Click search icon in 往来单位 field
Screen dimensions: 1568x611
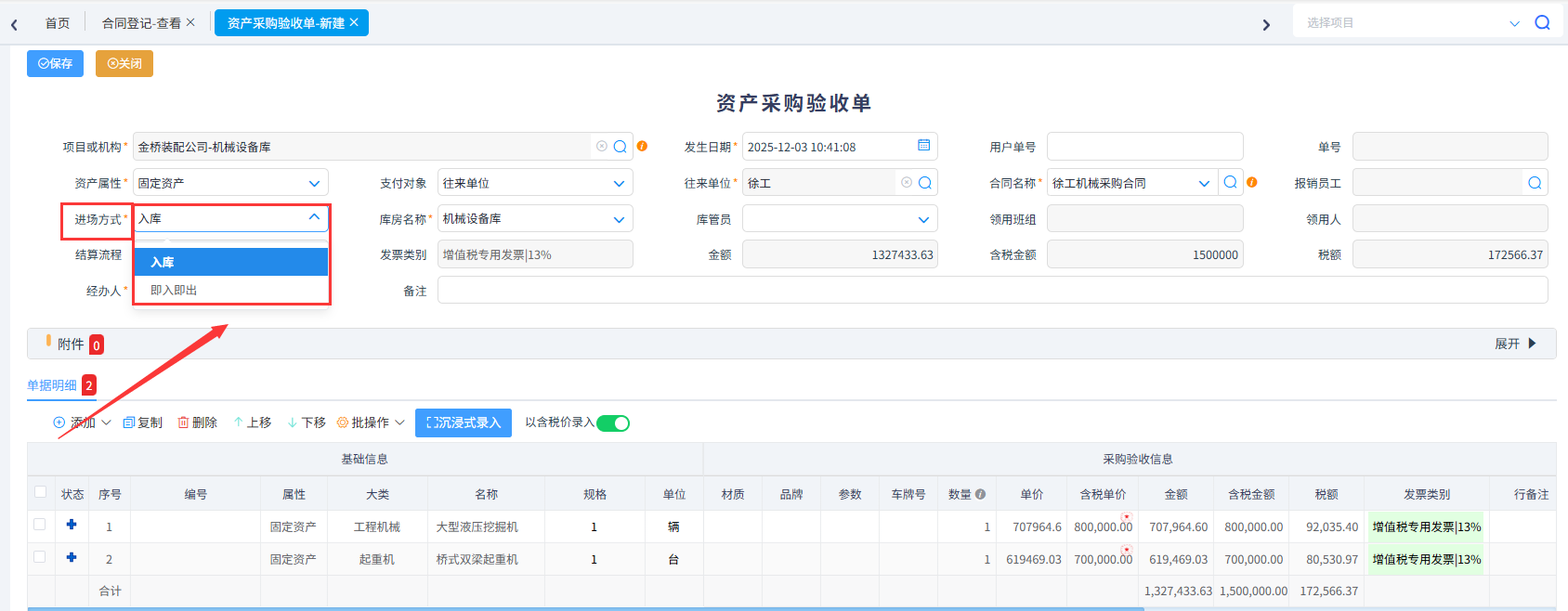[x=925, y=183]
